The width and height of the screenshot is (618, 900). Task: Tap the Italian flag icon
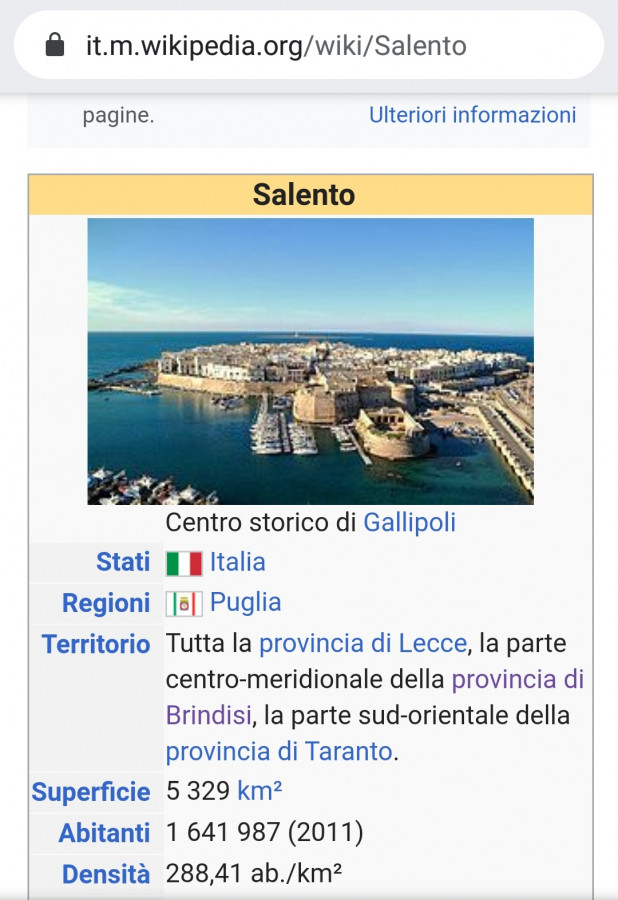pos(184,563)
